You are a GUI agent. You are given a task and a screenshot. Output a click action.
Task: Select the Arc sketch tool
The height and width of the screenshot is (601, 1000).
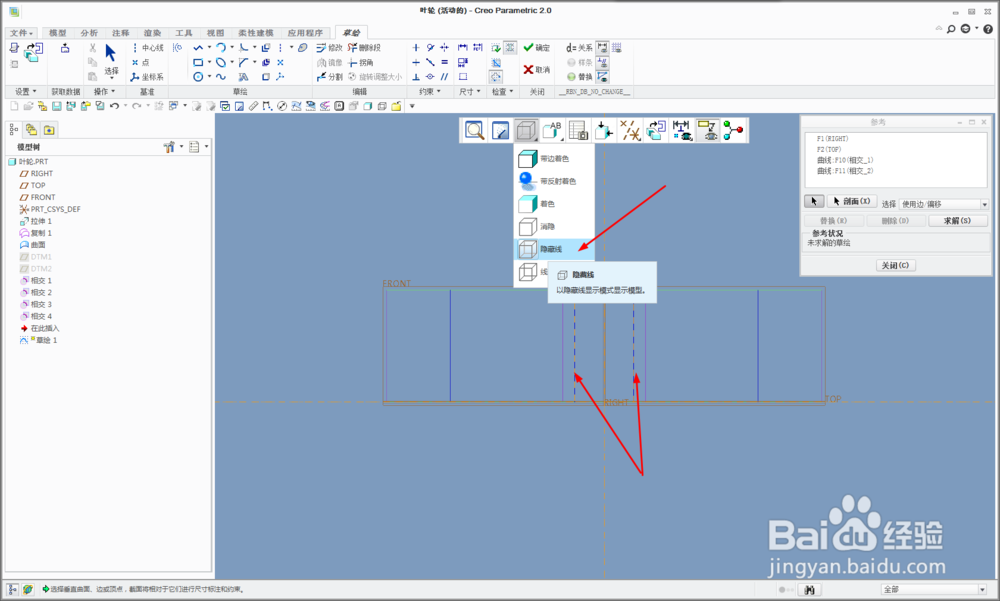[x=221, y=48]
